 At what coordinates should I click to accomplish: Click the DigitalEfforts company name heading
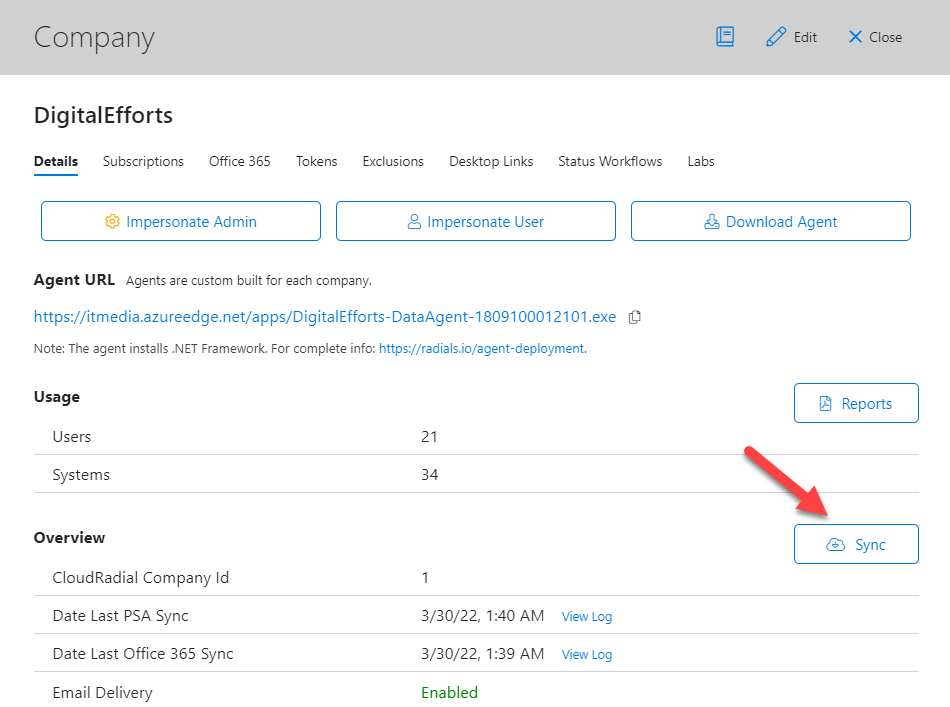[104, 115]
